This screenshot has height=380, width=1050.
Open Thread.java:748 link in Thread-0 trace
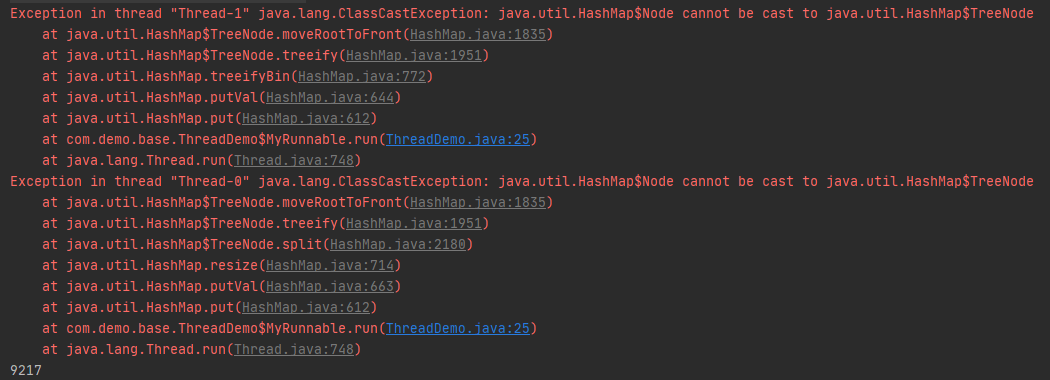pyautogui.click(x=293, y=349)
